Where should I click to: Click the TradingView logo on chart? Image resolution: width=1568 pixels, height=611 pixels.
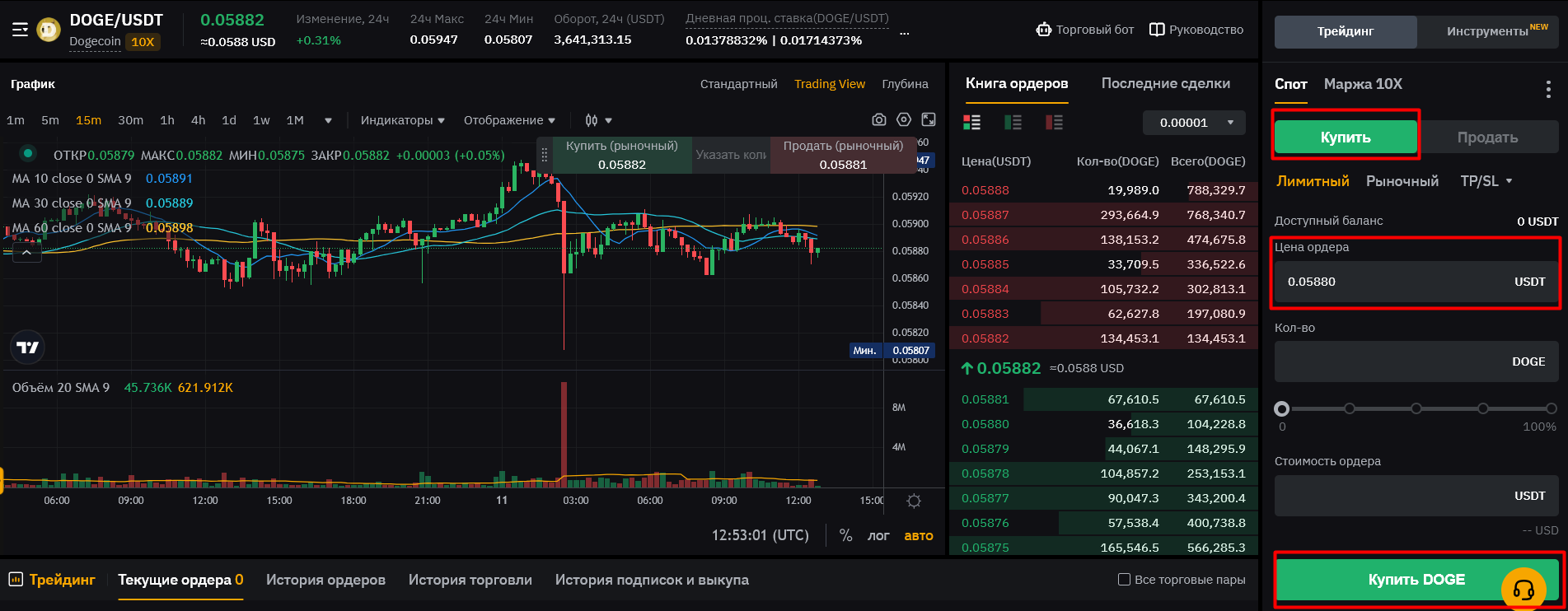coord(28,347)
